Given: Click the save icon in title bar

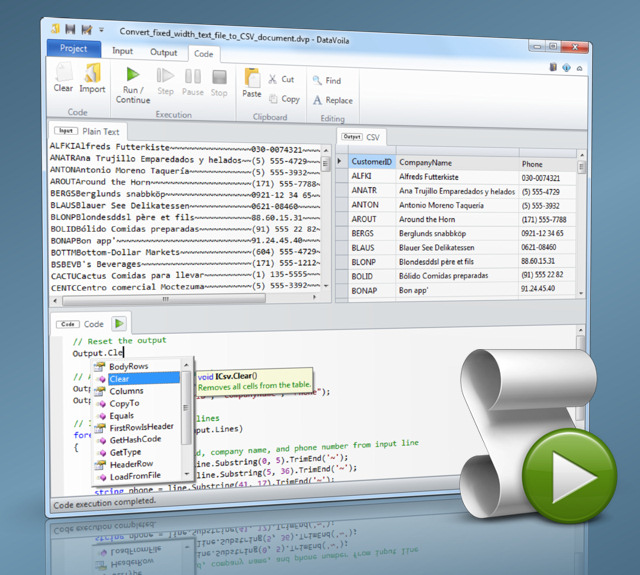Looking at the screenshot, I should click(70, 29).
